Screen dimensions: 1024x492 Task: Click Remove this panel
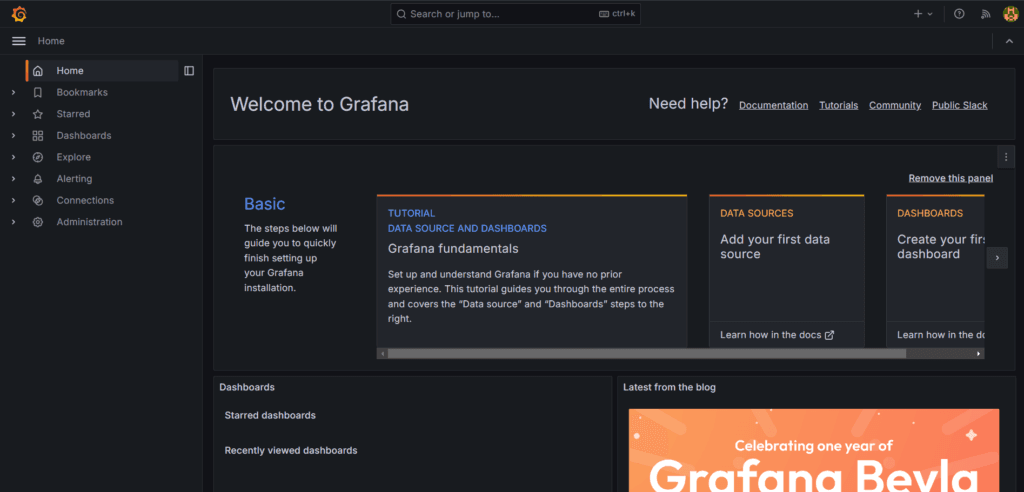point(950,178)
